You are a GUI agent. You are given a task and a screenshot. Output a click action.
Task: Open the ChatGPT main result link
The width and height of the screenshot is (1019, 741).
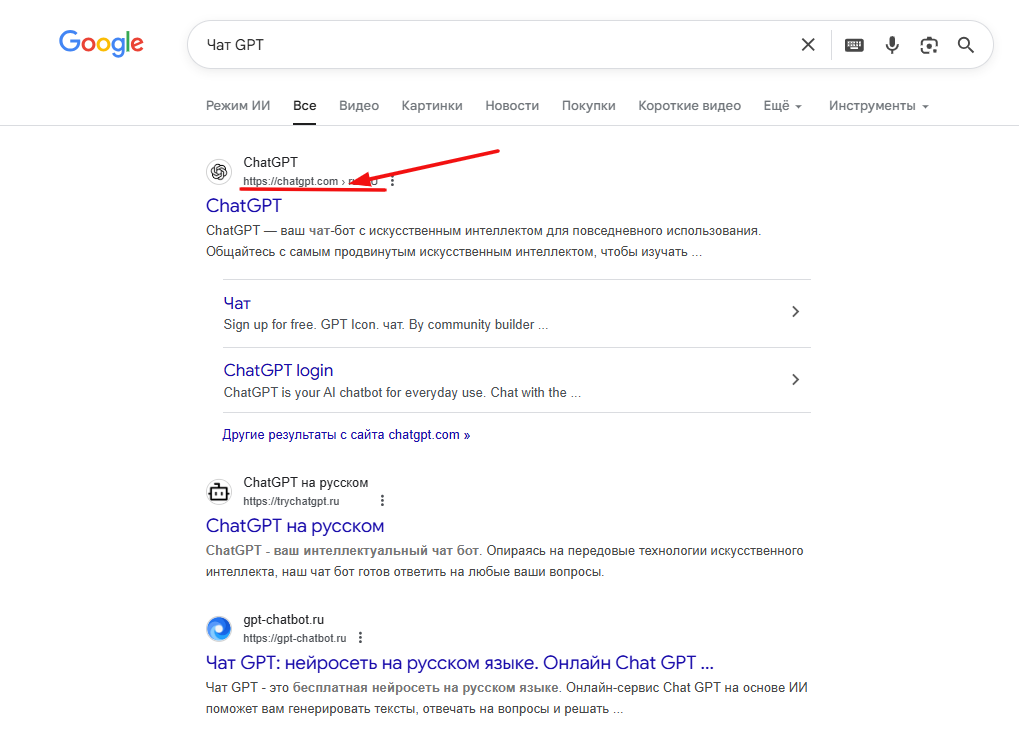tap(243, 205)
